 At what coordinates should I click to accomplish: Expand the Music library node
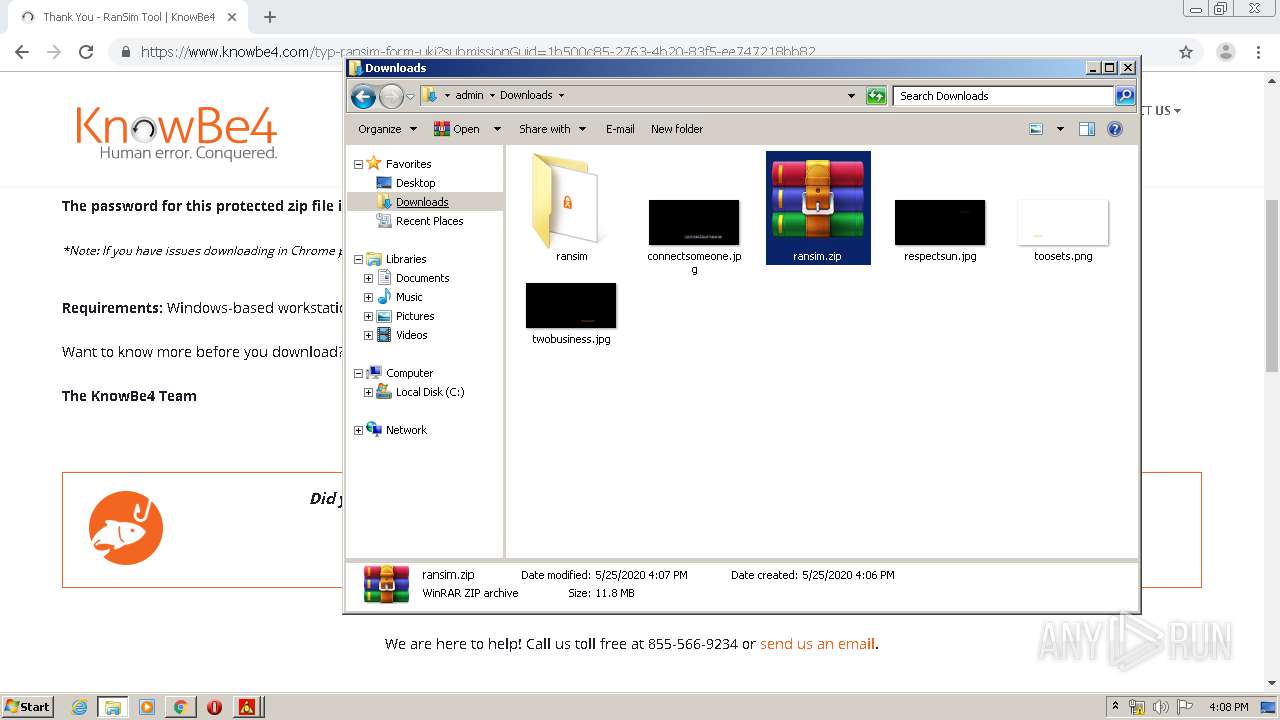tap(368, 297)
